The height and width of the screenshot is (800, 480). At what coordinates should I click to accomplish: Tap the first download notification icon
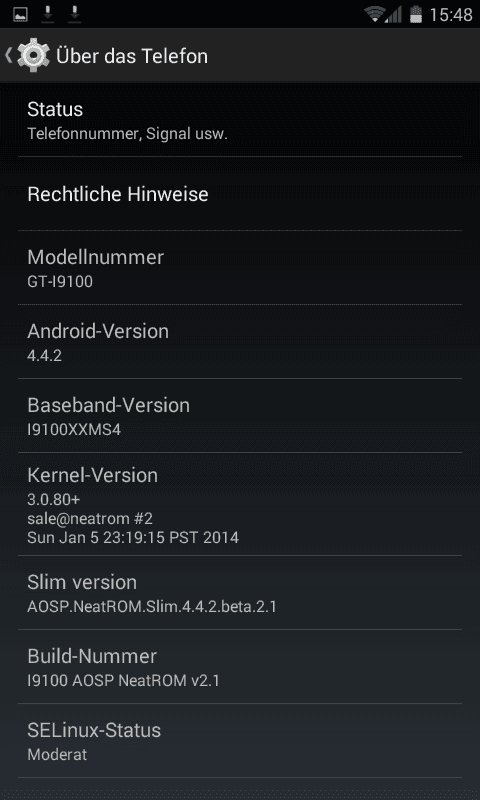point(48,14)
